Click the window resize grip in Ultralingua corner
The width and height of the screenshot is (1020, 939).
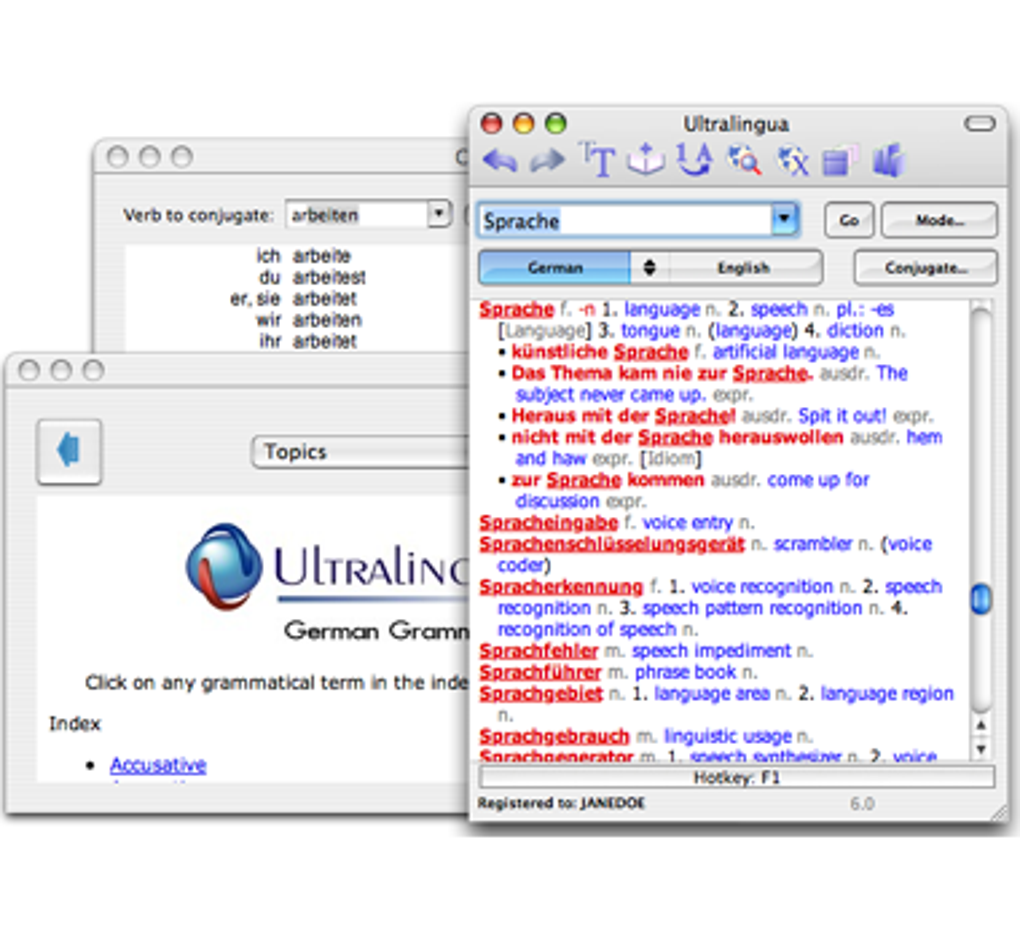999,812
